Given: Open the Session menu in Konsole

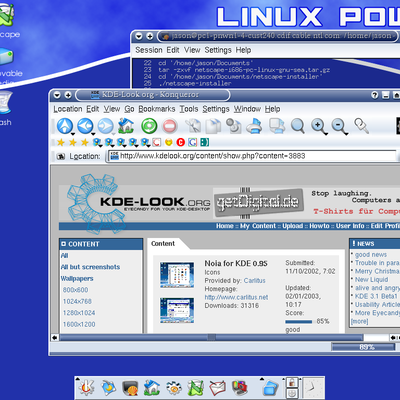Looking at the screenshot, I should click(149, 50).
